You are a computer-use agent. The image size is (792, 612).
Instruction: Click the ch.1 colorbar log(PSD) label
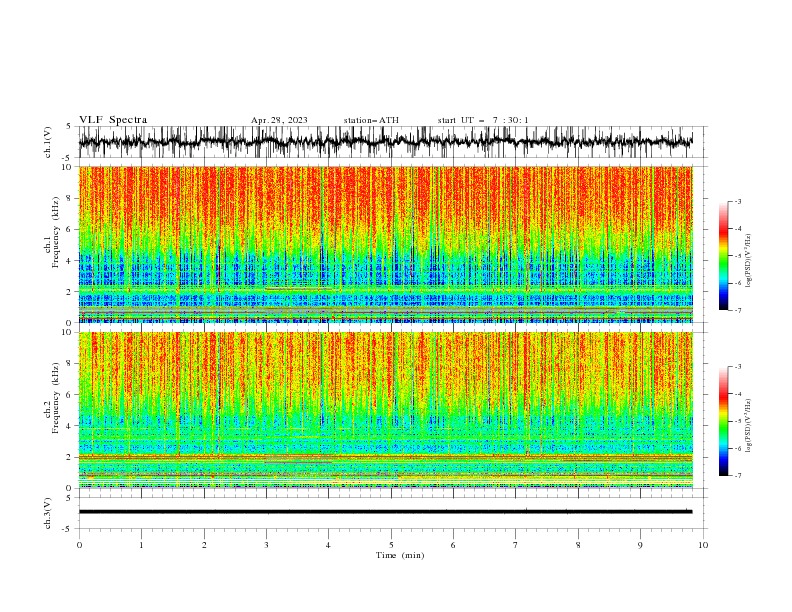pyautogui.click(x=749, y=261)
